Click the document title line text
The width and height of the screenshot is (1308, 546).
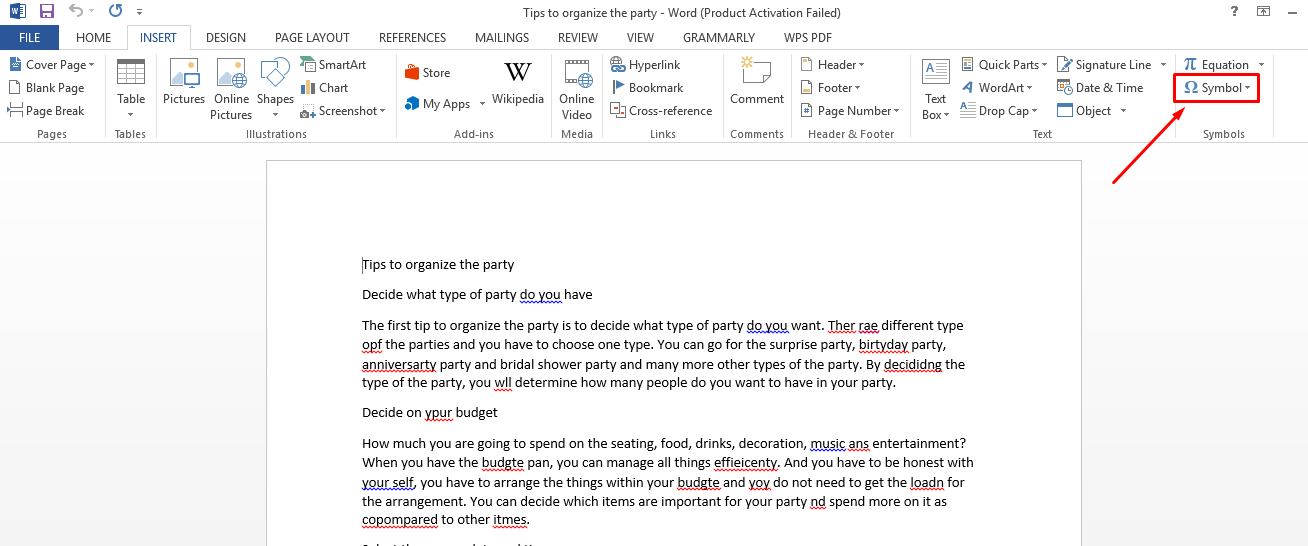click(438, 265)
